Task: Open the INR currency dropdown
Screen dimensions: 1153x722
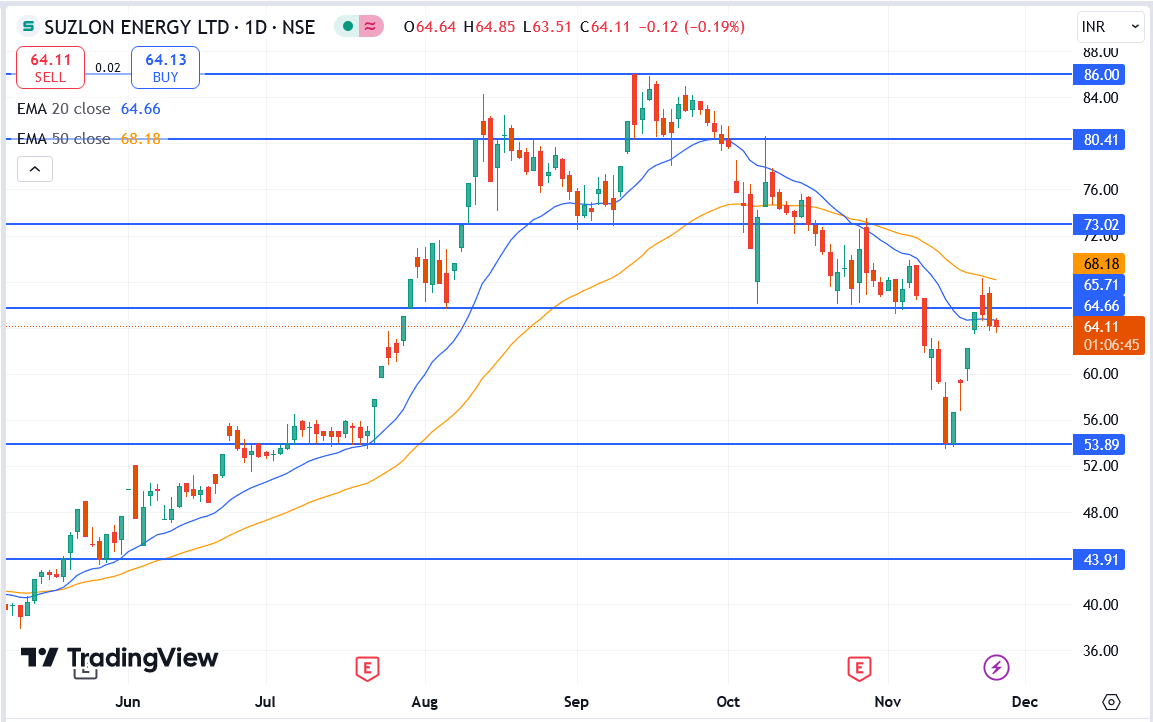Action: pos(1110,27)
